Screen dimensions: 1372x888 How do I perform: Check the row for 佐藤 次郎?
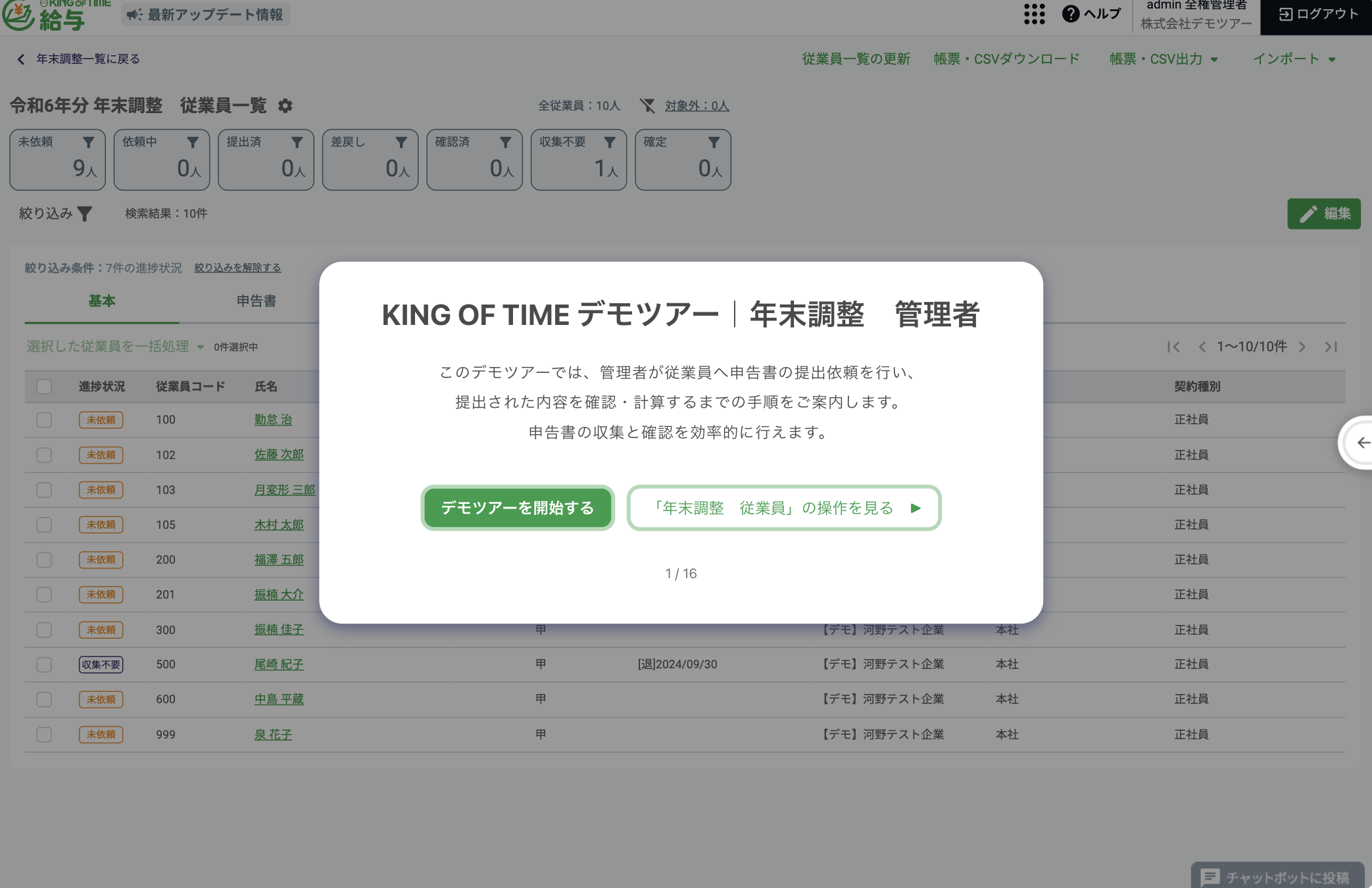pos(44,455)
